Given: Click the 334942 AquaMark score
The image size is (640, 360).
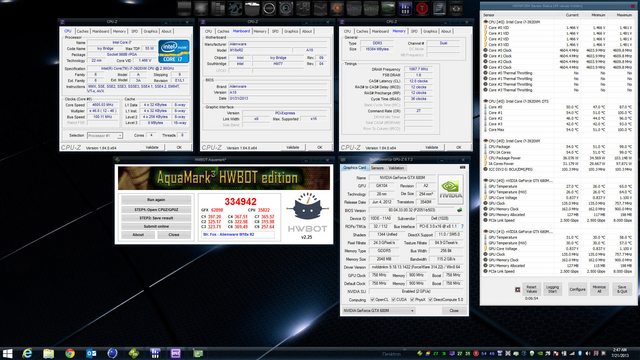Looking at the screenshot, I should click(x=240, y=202).
